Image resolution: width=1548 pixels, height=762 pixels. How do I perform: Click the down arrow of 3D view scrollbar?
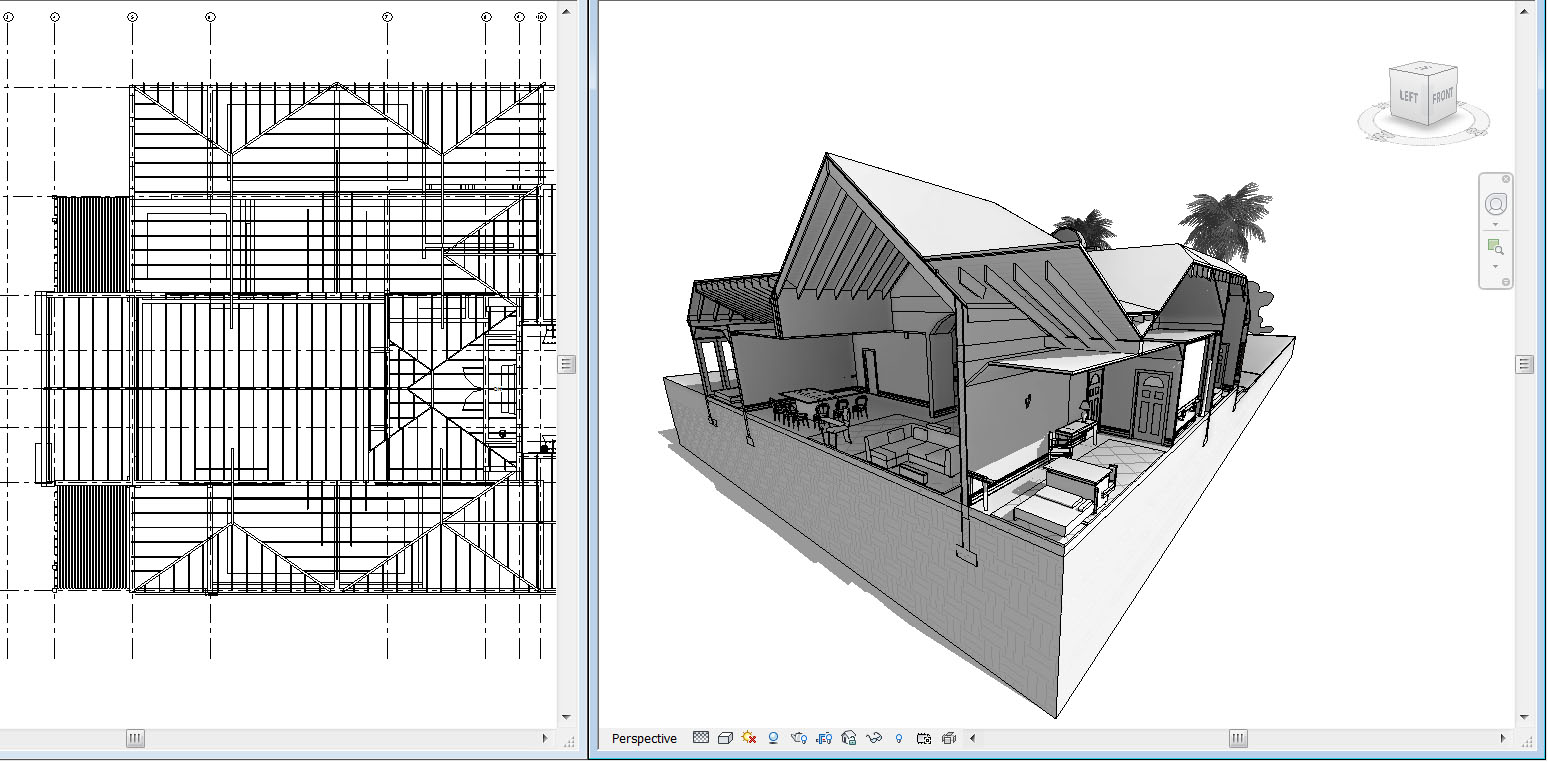[x=1524, y=718]
